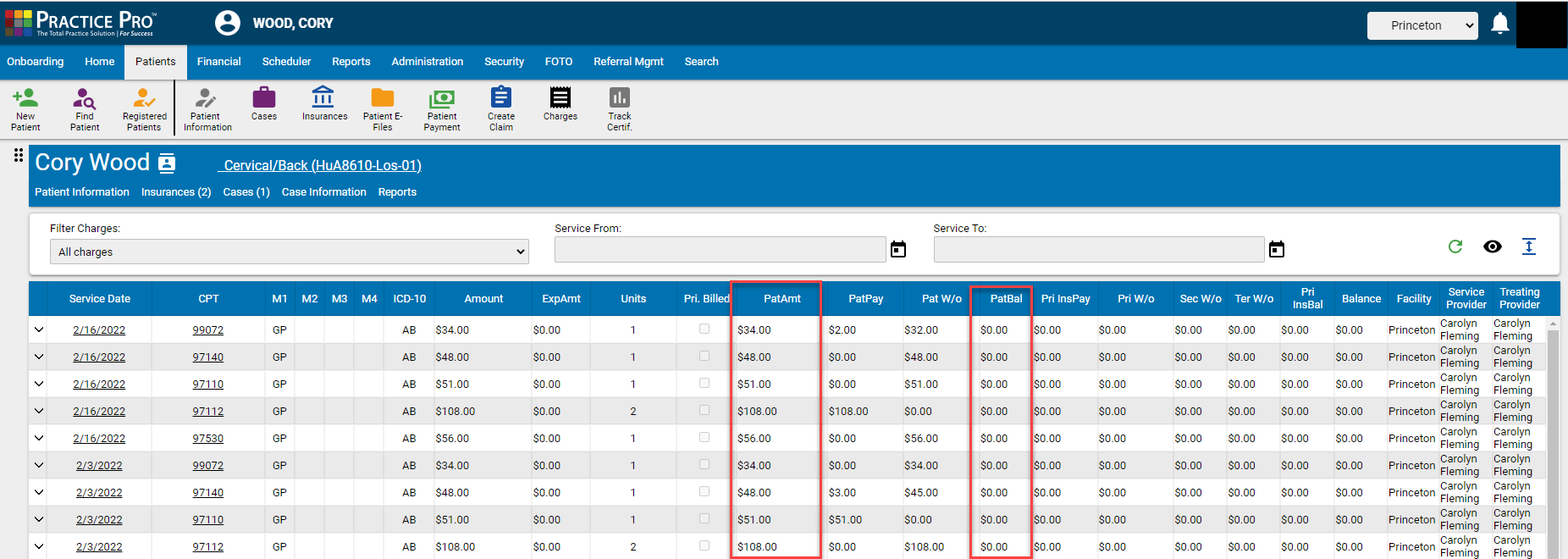The height and width of the screenshot is (559, 1568).
Task: Open the Reports main menu
Action: (351, 62)
